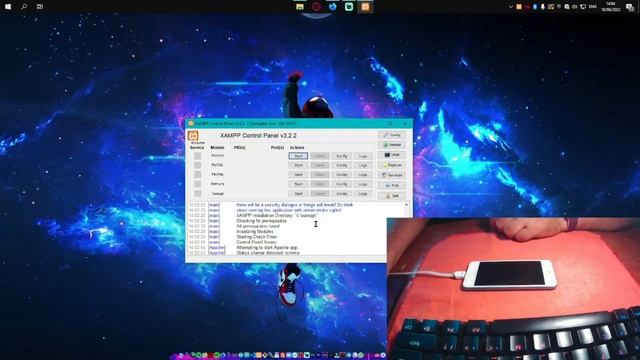This screenshot has height=360, width=640.
Task: Launch Shell from the XAMPP side panel
Action: (392, 155)
